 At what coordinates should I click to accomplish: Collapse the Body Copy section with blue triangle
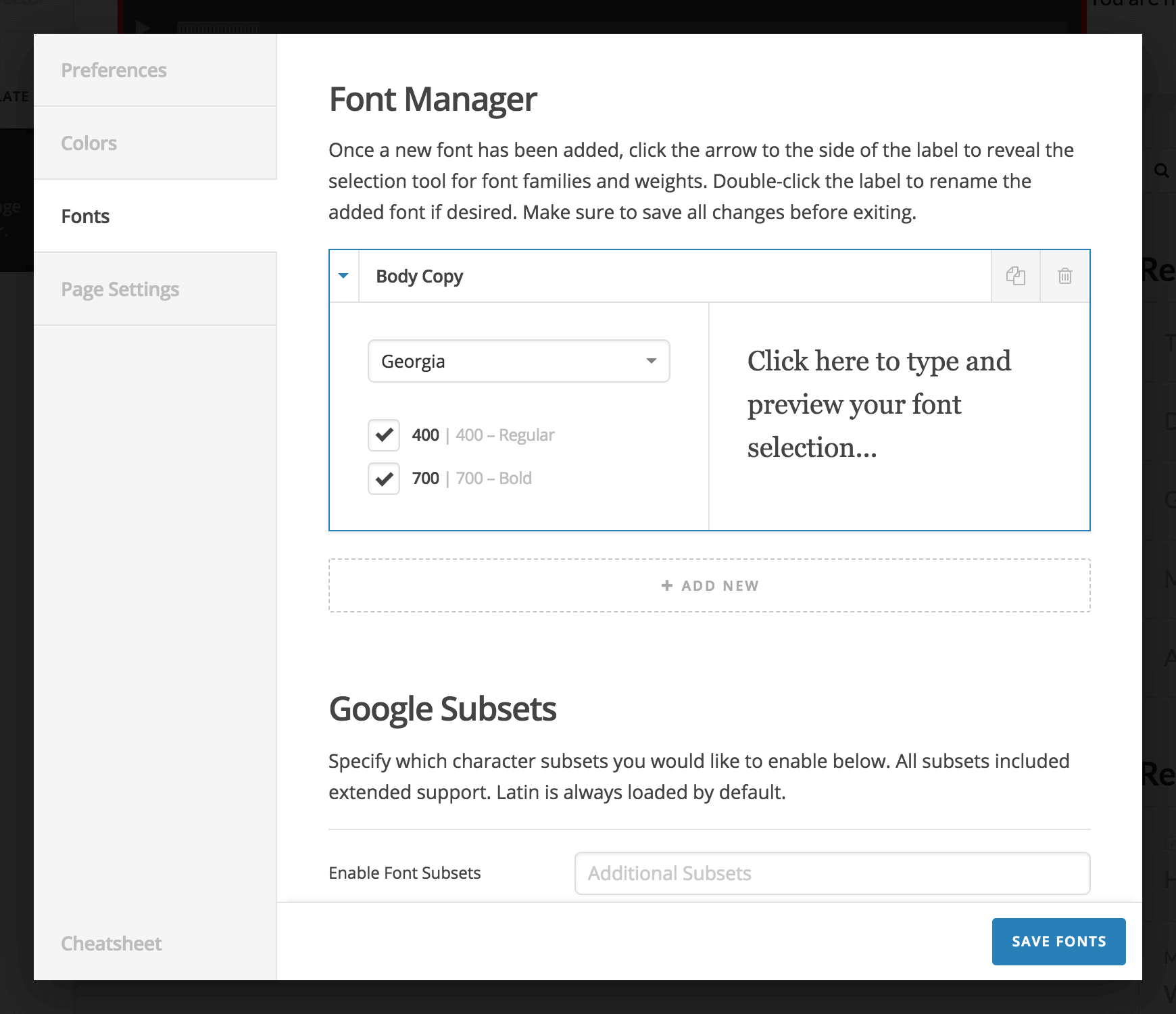343,276
